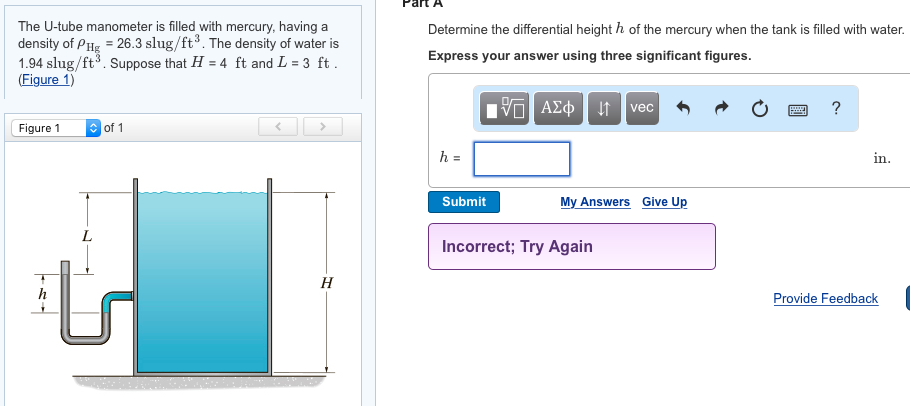Screen dimensions: 910x406
Task: Open the question mark help
Action: click(x=836, y=108)
